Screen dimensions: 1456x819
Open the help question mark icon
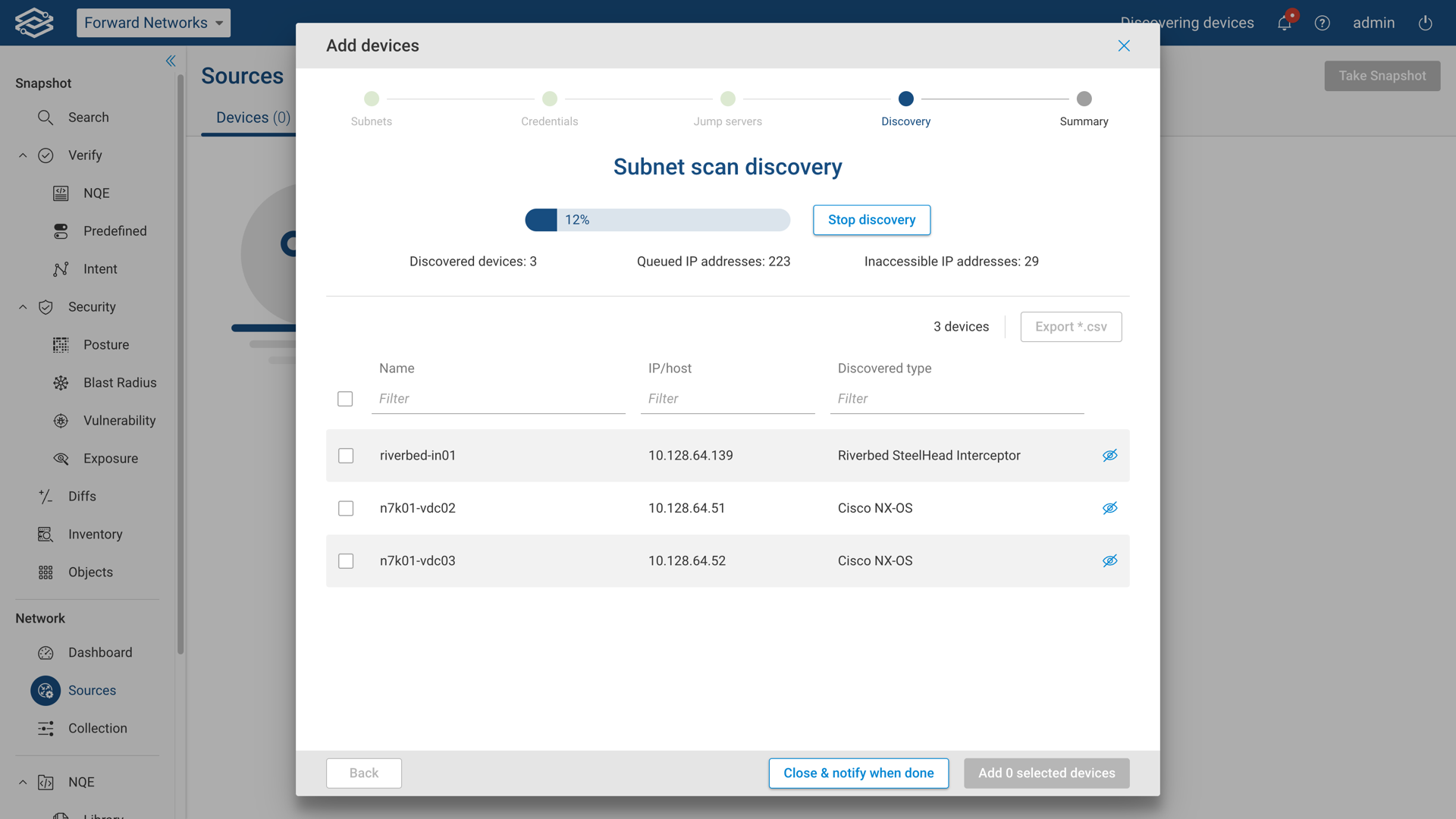[1322, 23]
